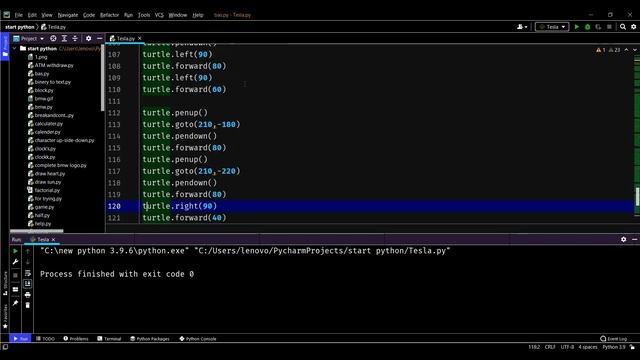The width and height of the screenshot is (640, 360).
Task: Open the Event Log
Action: coord(613,339)
